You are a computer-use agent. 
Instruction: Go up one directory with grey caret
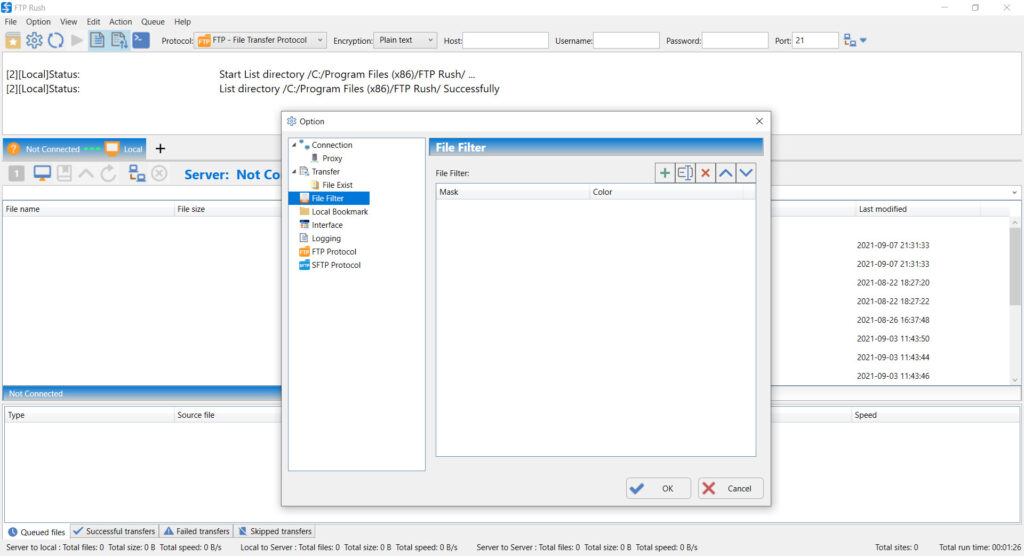86,174
